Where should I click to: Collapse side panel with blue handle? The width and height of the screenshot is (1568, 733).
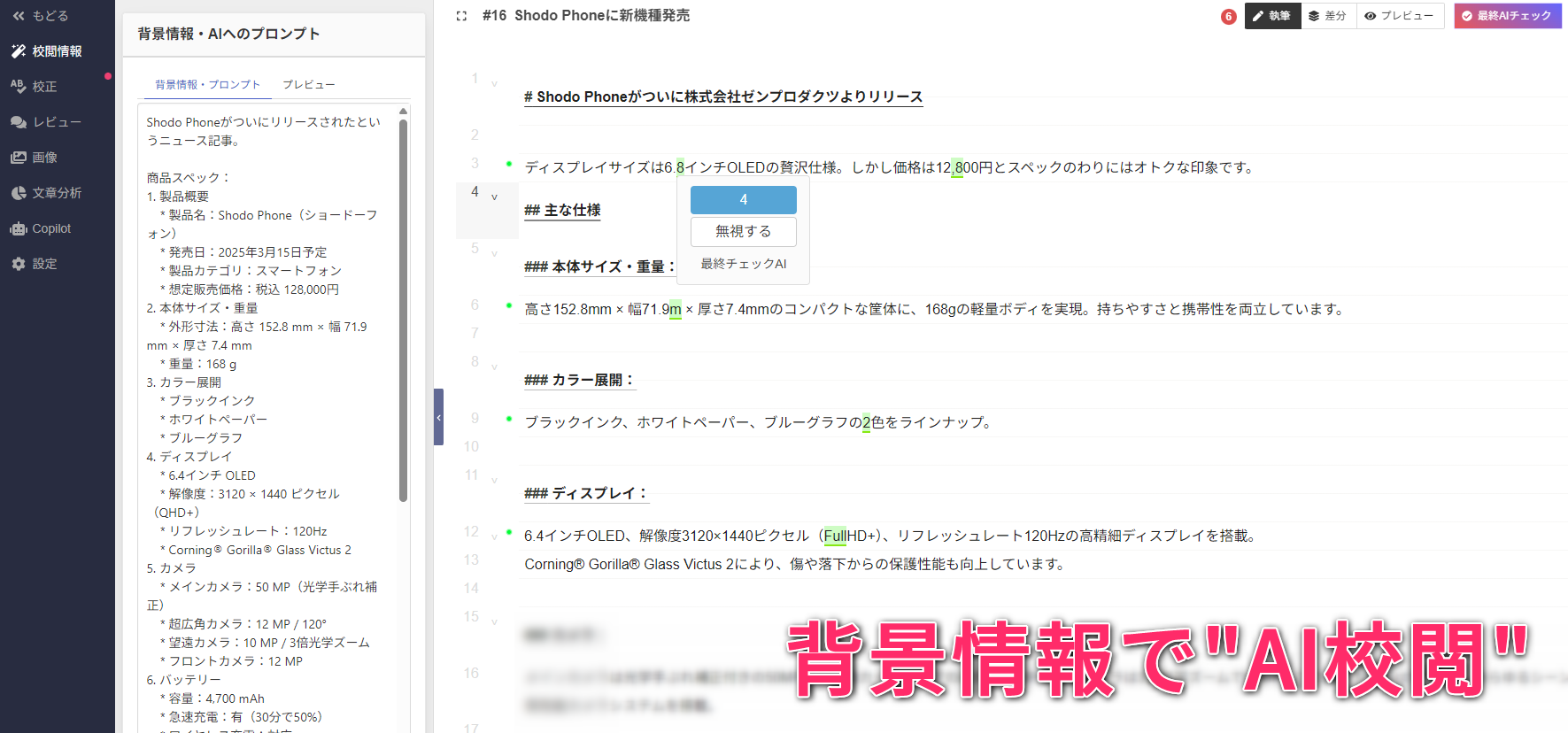click(x=438, y=417)
